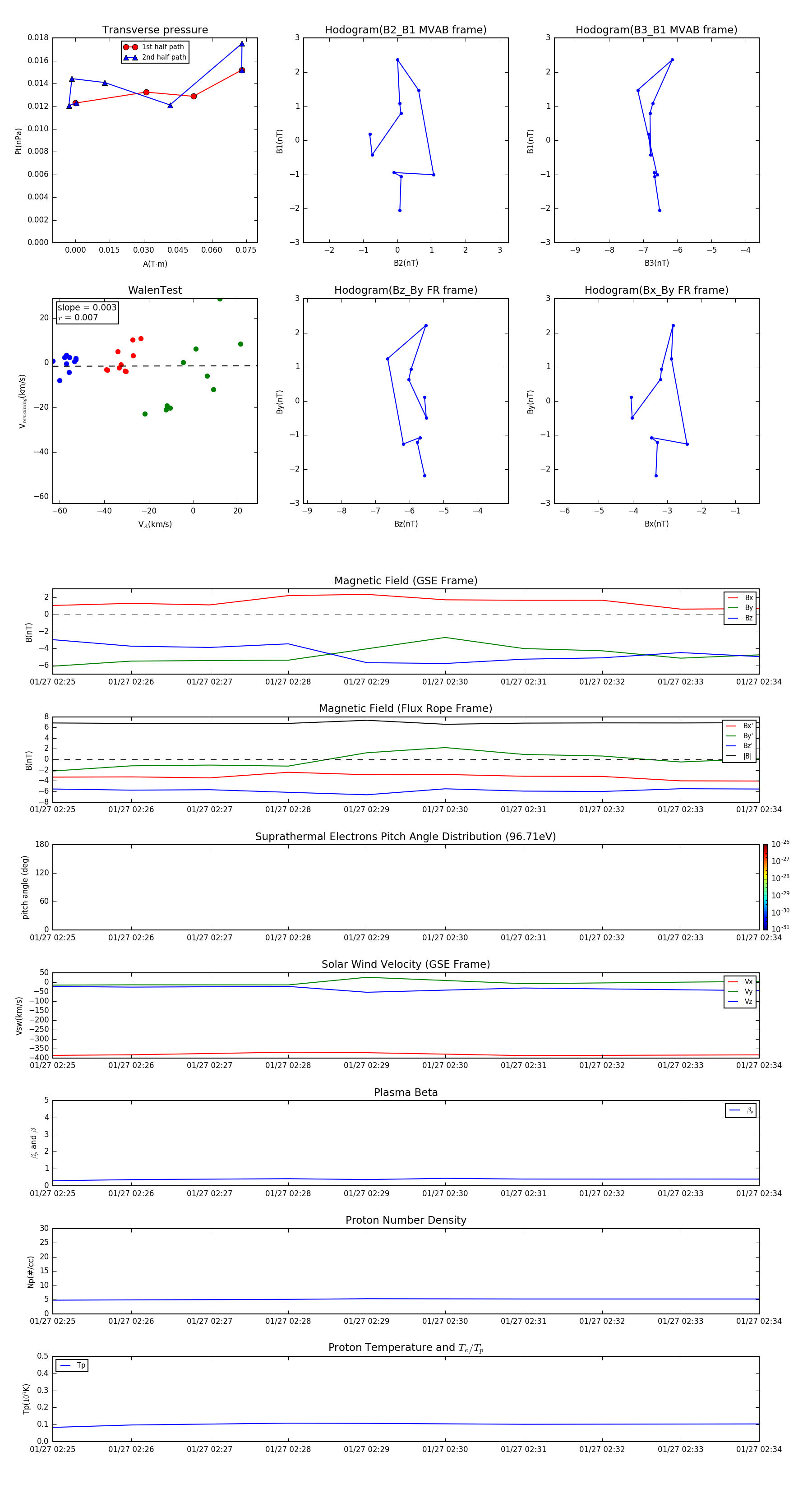Click the "WalenTest" plot title
The height and width of the screenshot is (1489, 812).
(x=155, y=290)
